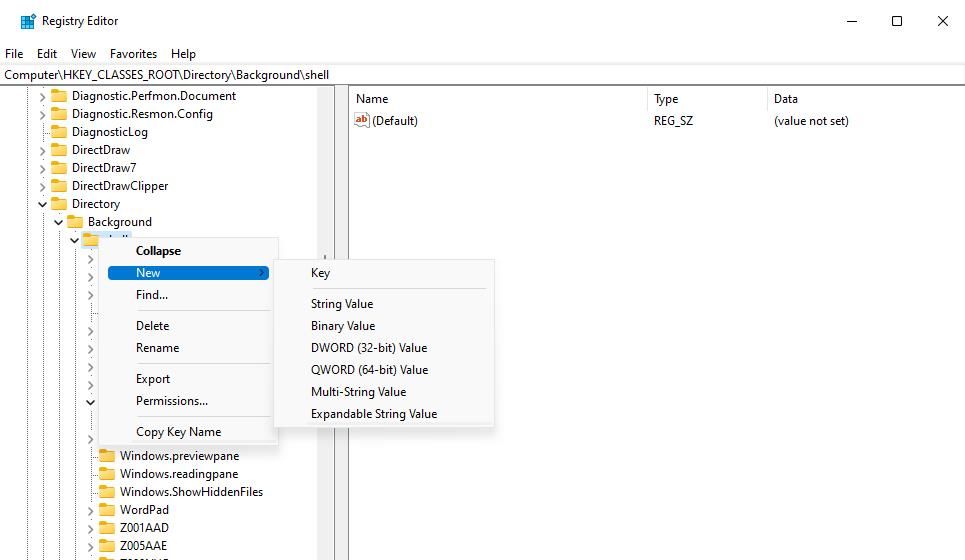Screen dimensions: 965x560
Task: Open the File menu
Action: tap(14, 54)
